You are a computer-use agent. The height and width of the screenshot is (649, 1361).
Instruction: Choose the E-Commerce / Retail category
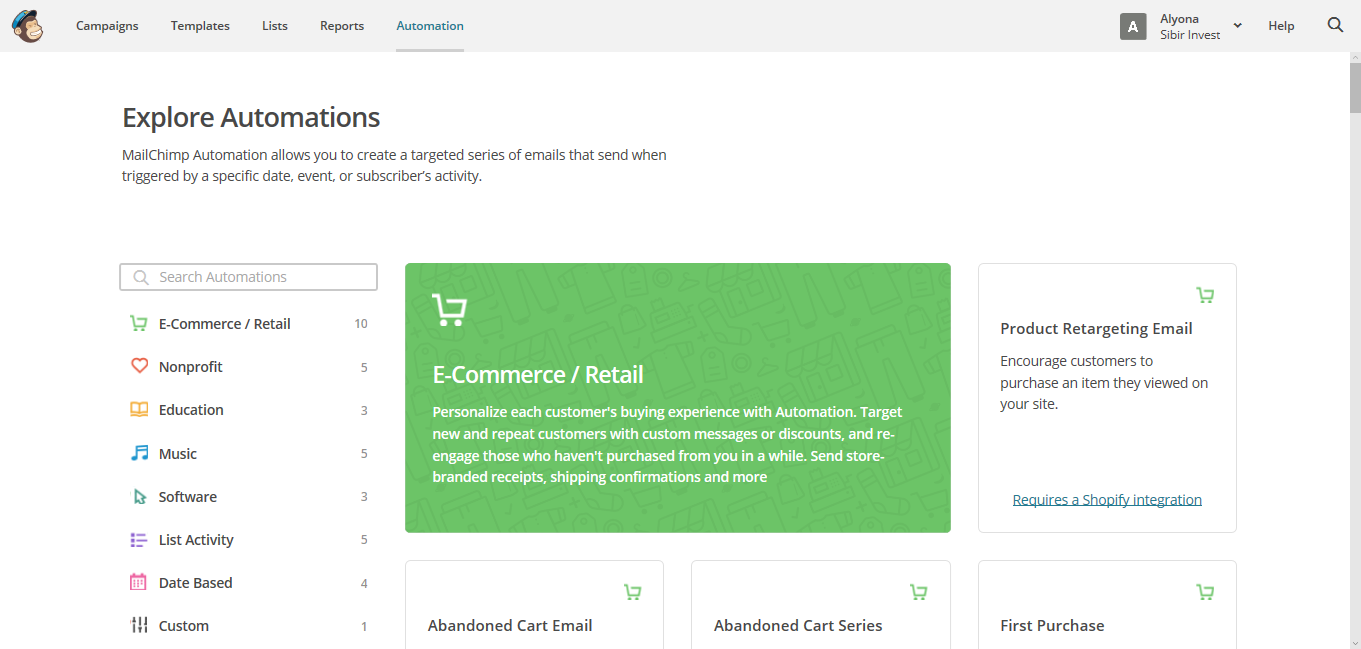pos(224,324)
